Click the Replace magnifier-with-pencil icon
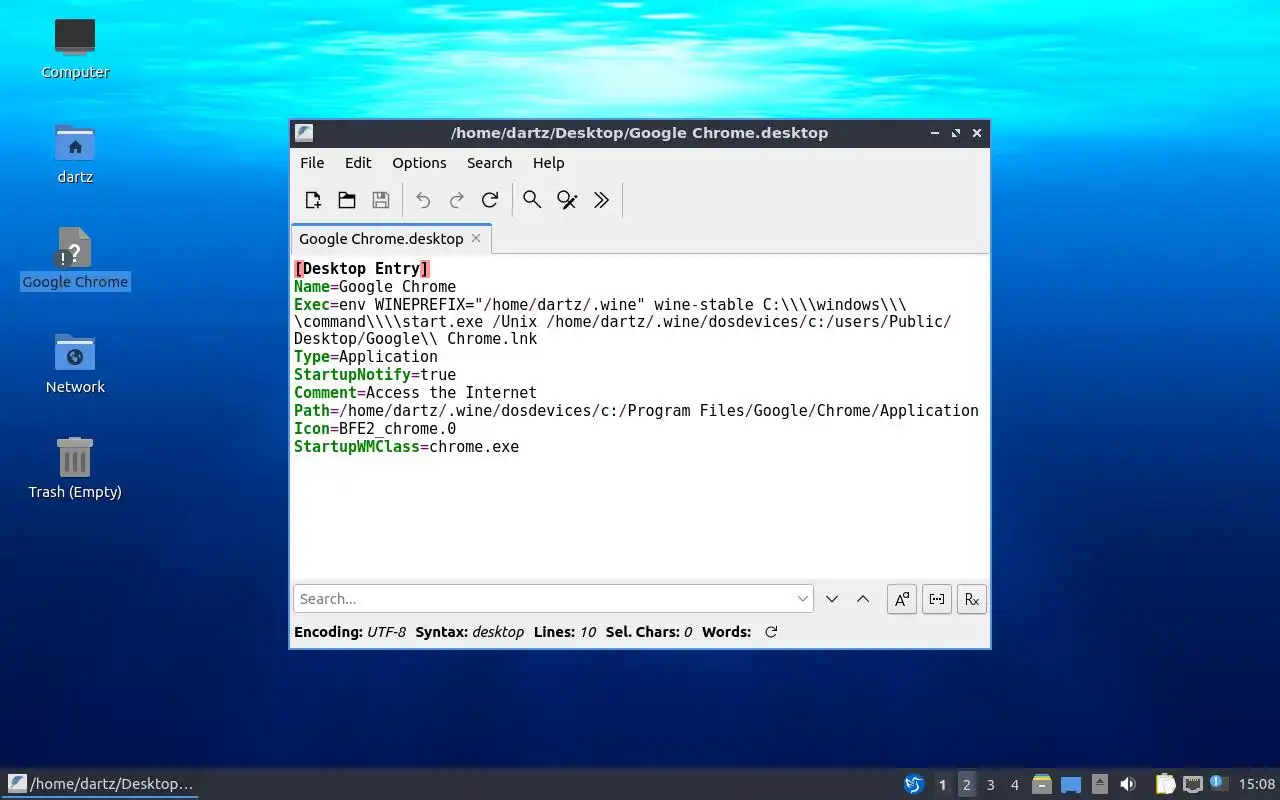The height and width of the screenshot is (800, 1280). 567,200
